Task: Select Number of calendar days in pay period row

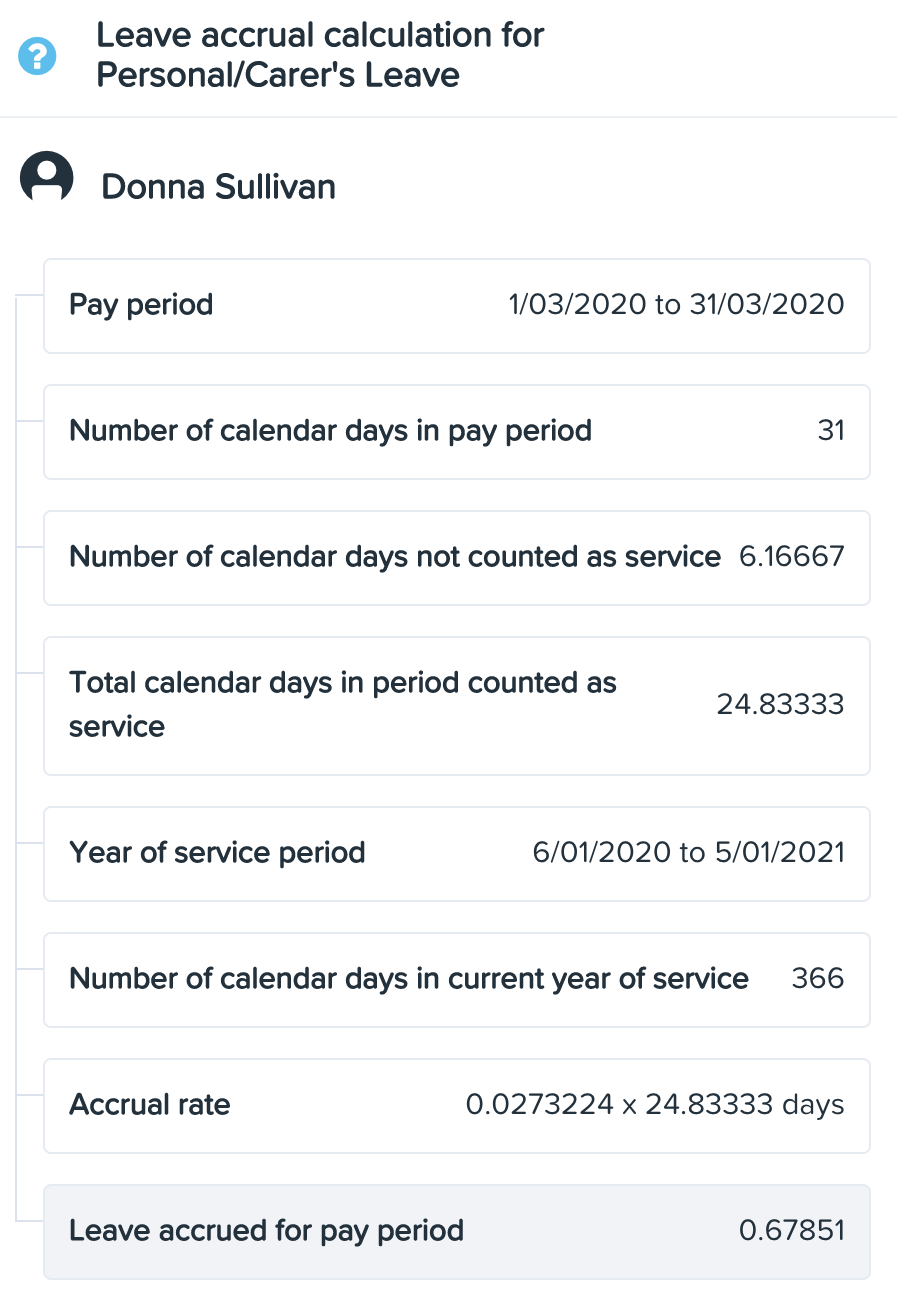Action: 457,432
